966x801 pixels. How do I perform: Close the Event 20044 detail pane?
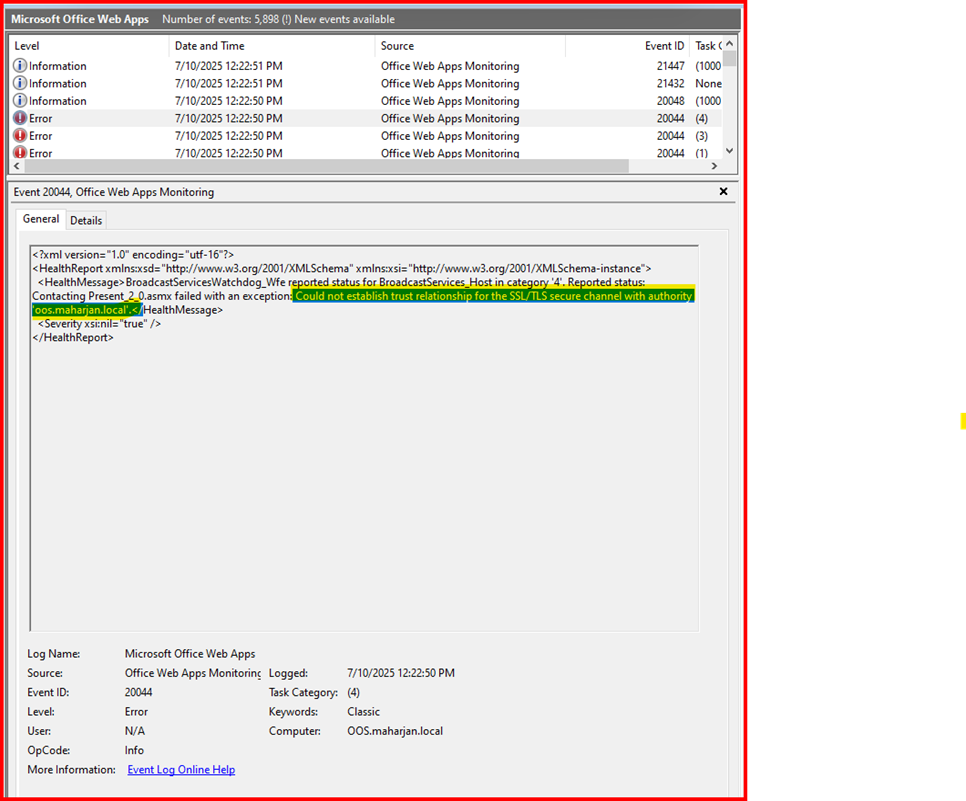[x=724, y=192]
